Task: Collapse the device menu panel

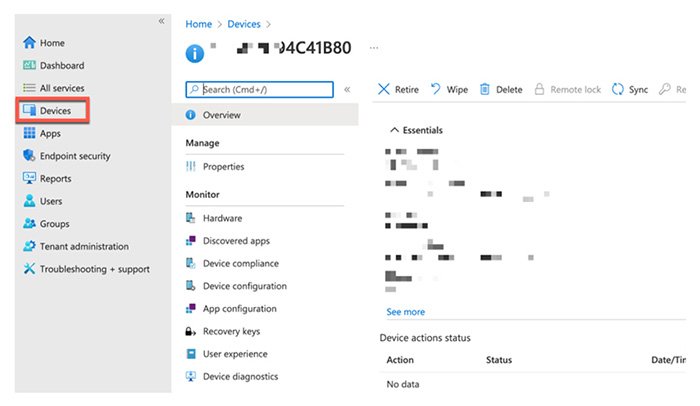Action: [347, 90]
